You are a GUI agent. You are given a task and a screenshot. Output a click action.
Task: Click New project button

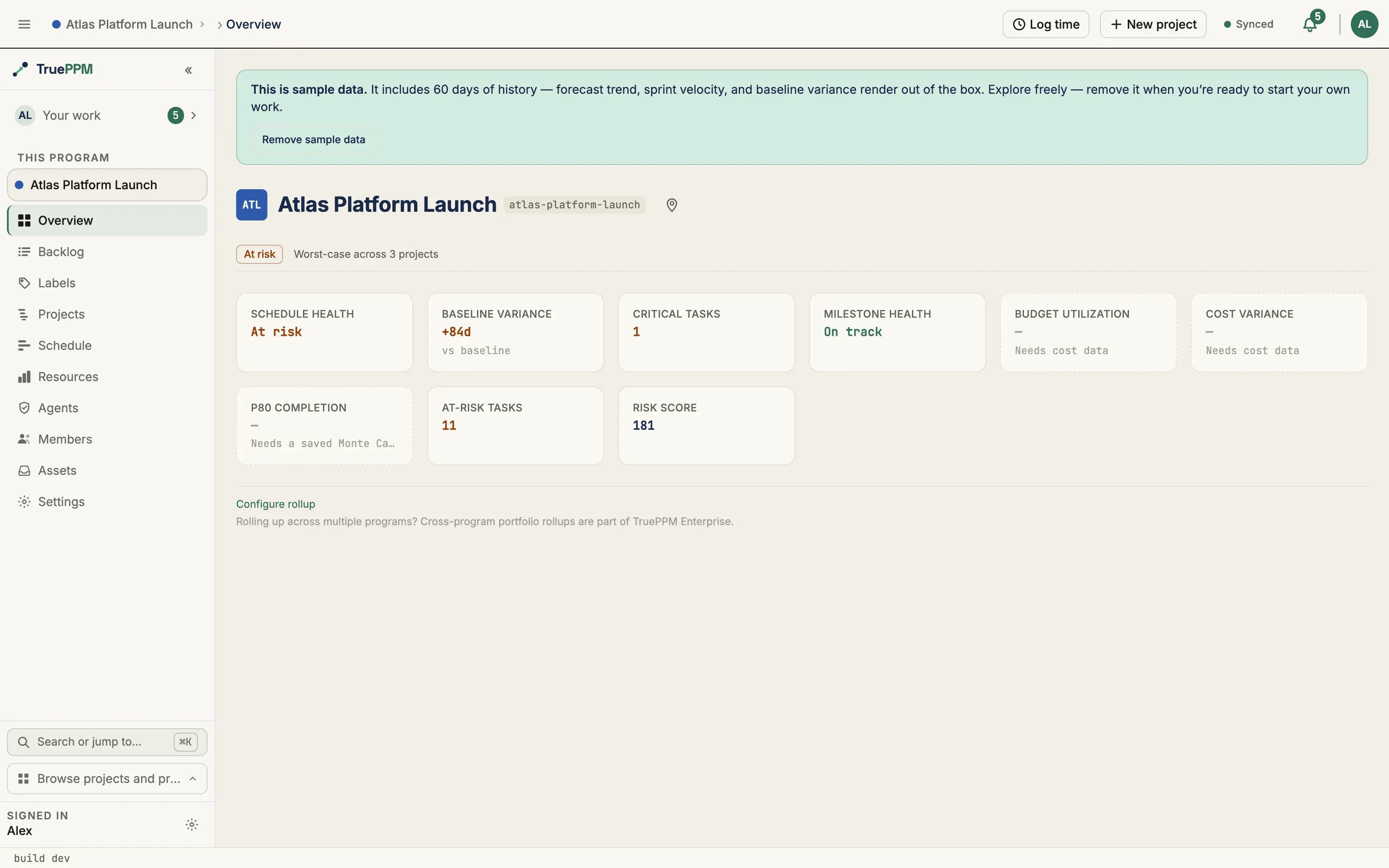1153,24
